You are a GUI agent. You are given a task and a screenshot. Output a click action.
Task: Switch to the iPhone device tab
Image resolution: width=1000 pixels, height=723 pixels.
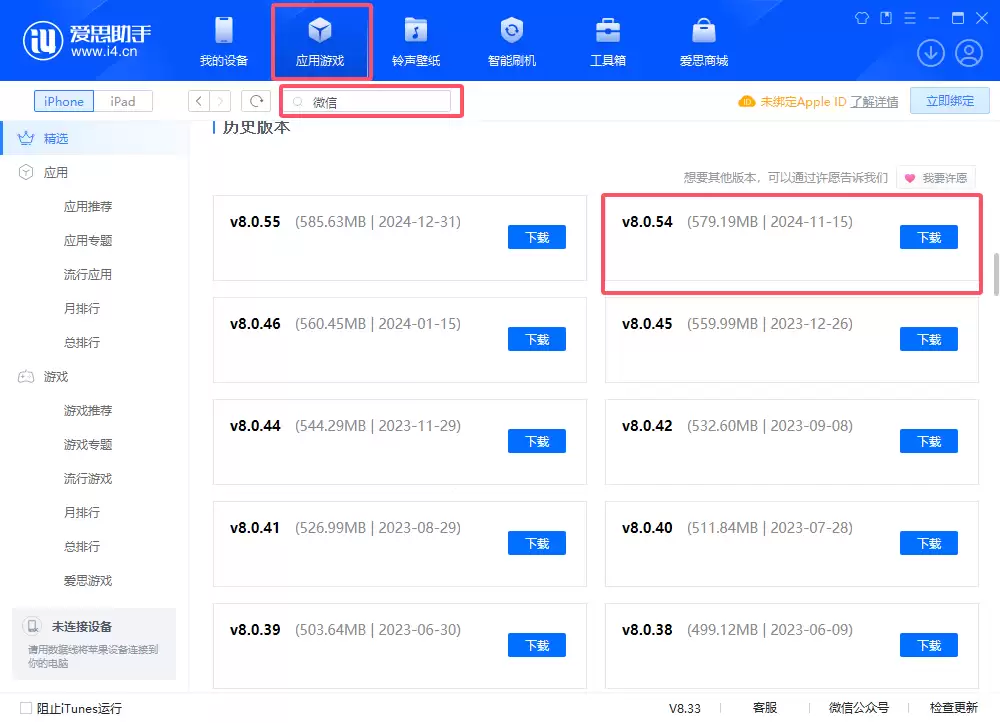63,101
